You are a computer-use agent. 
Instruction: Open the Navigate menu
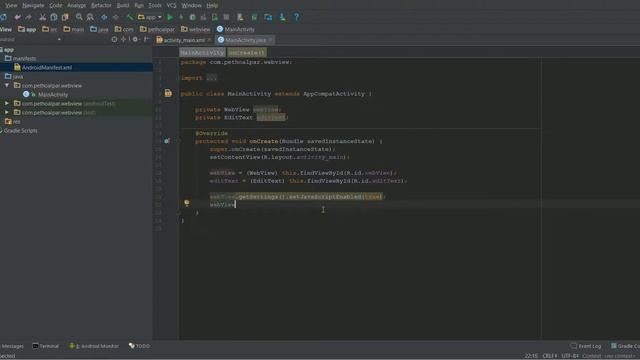pyautogui.click(x=33, y=5)
